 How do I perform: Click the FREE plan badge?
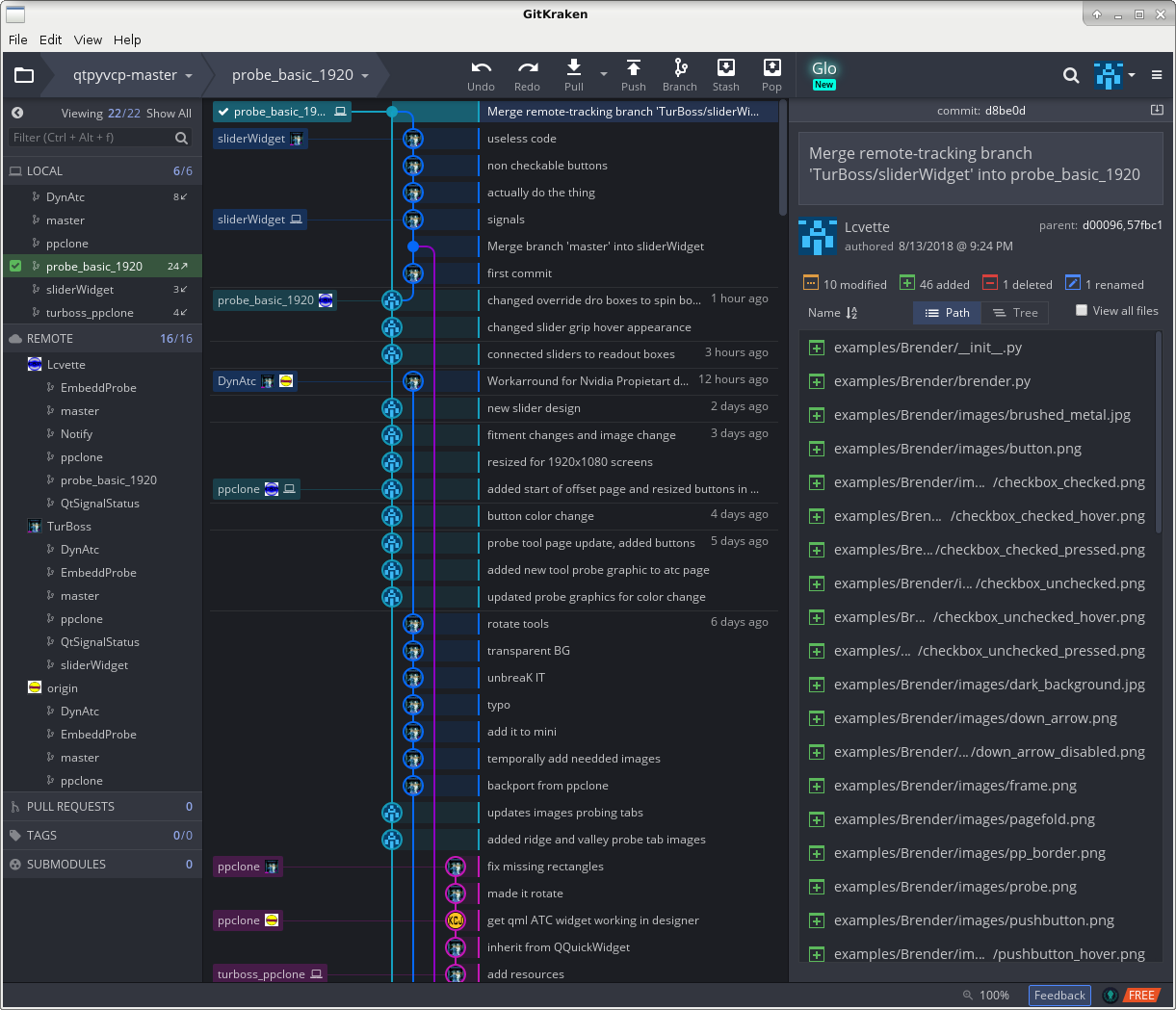tap(1141, 996)
